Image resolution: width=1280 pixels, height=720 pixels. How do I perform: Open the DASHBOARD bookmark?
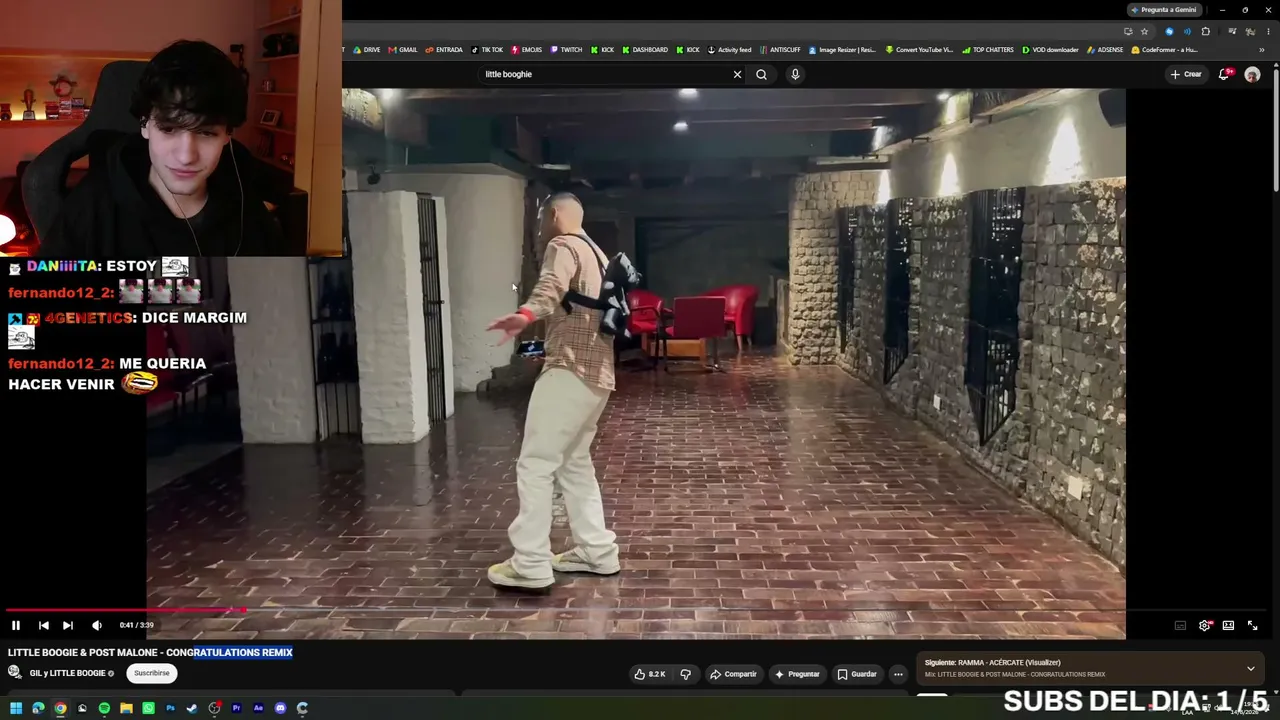(x=644, y=50)
